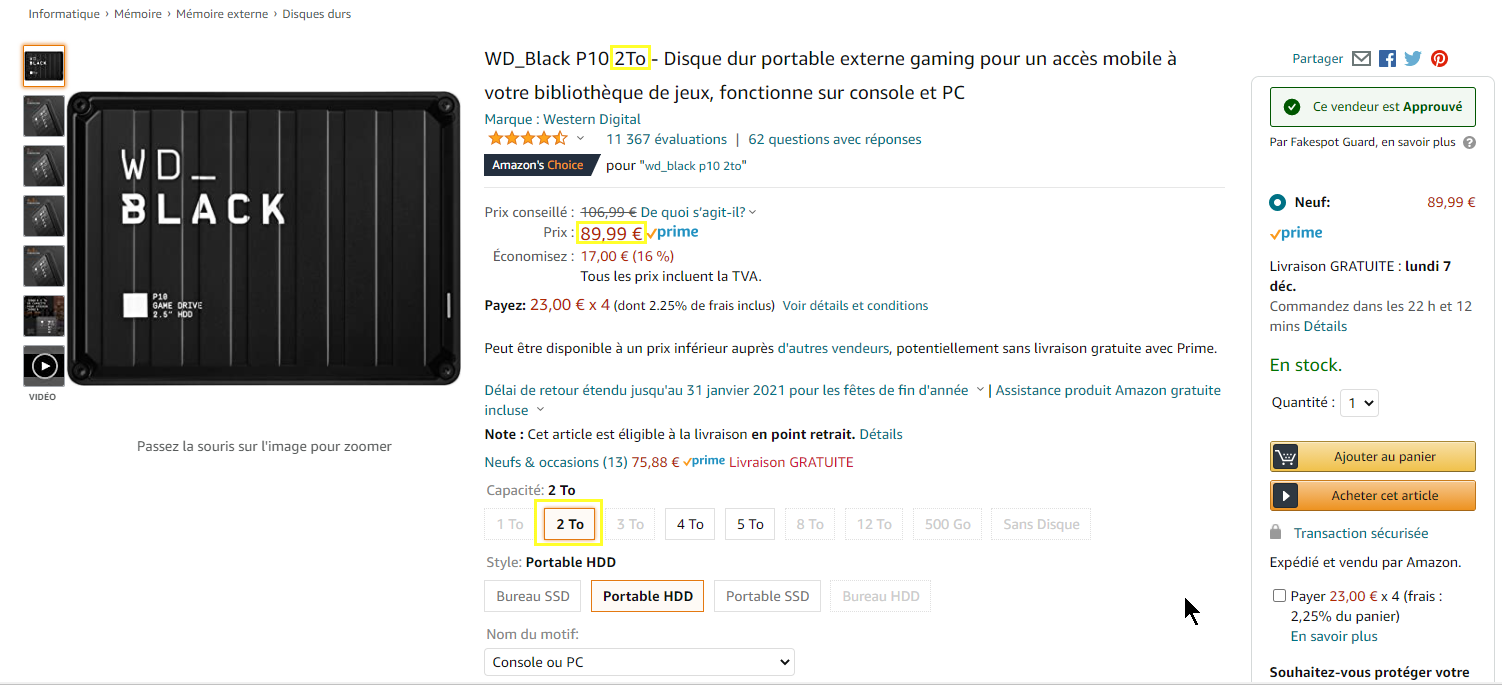Open the Console ou PC motif dropdown

640,662
